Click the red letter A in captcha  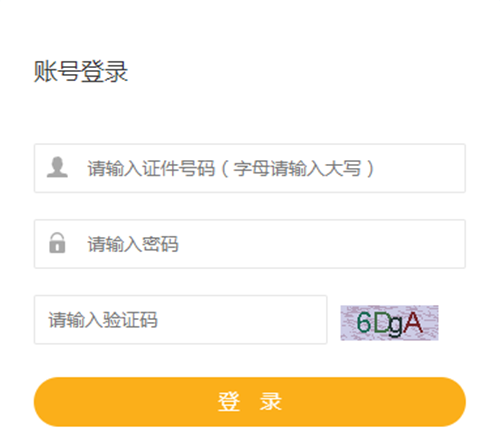(x=413, y=323)
